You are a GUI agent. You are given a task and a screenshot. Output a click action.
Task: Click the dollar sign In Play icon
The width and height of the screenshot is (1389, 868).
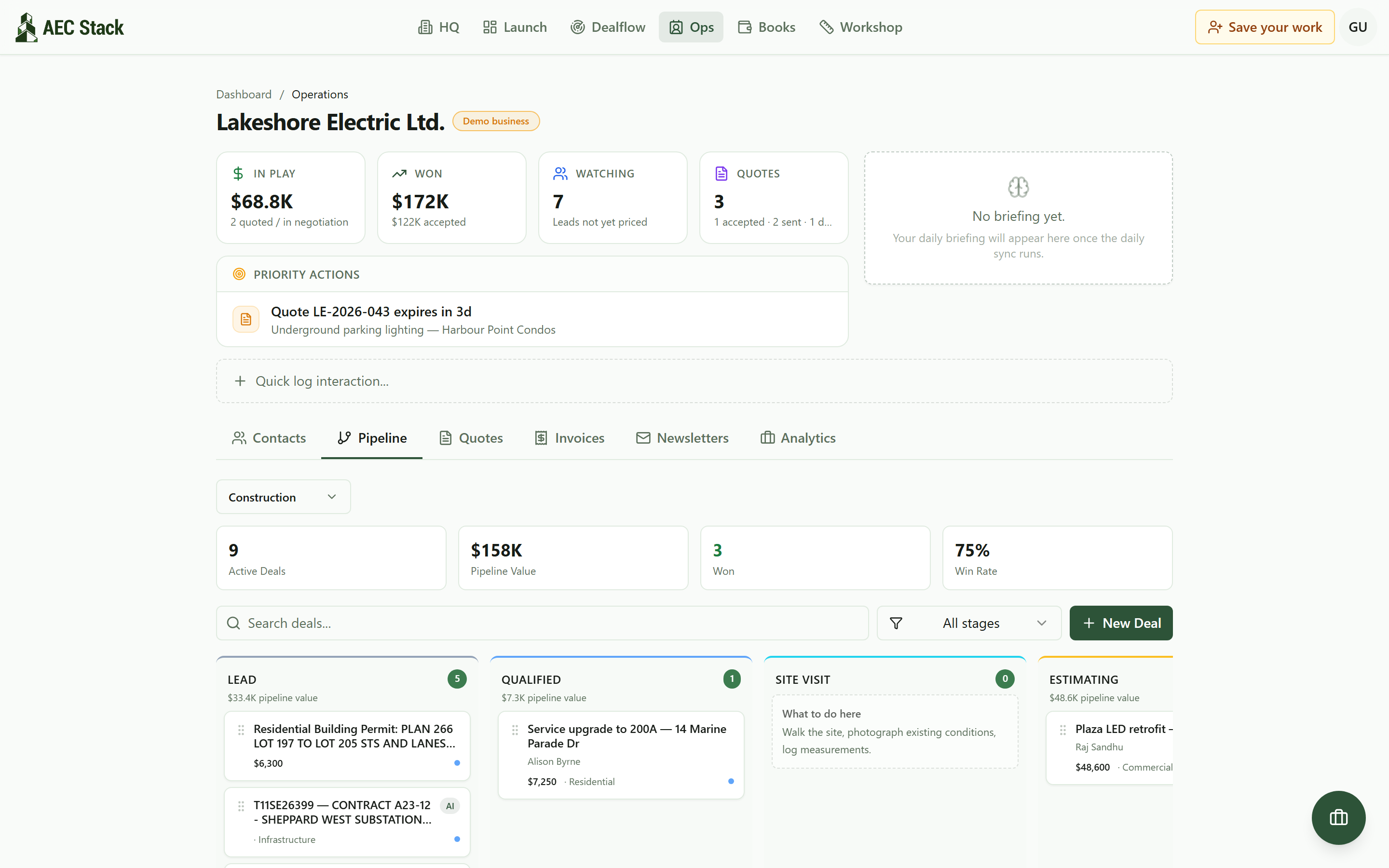click(x=238, y=174)
